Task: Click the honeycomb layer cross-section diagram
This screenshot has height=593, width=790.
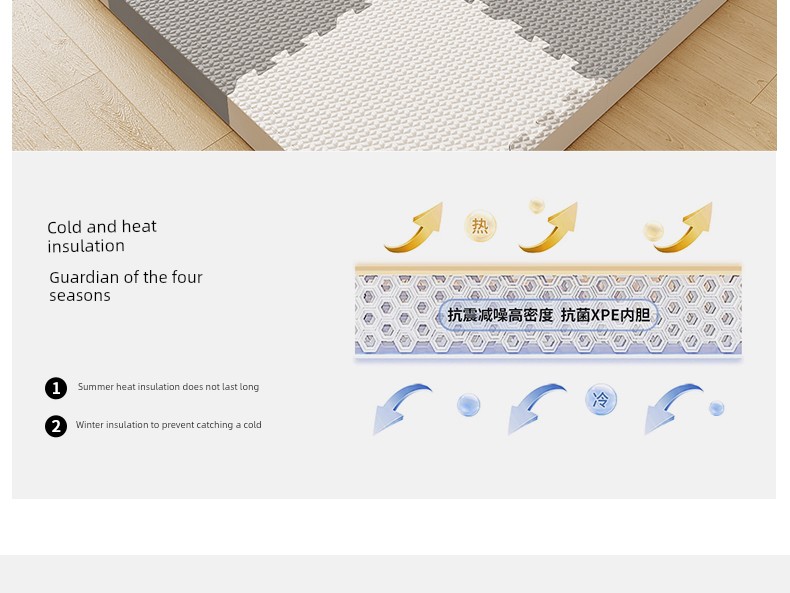Action: click(548, 312)
